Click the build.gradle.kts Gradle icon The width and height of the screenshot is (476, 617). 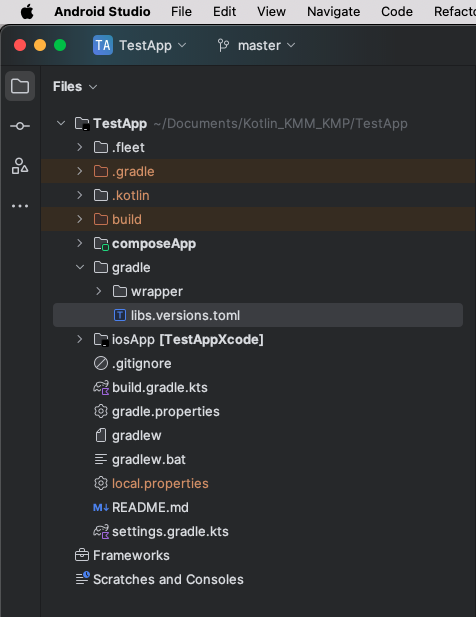click(x=101, y=388)
